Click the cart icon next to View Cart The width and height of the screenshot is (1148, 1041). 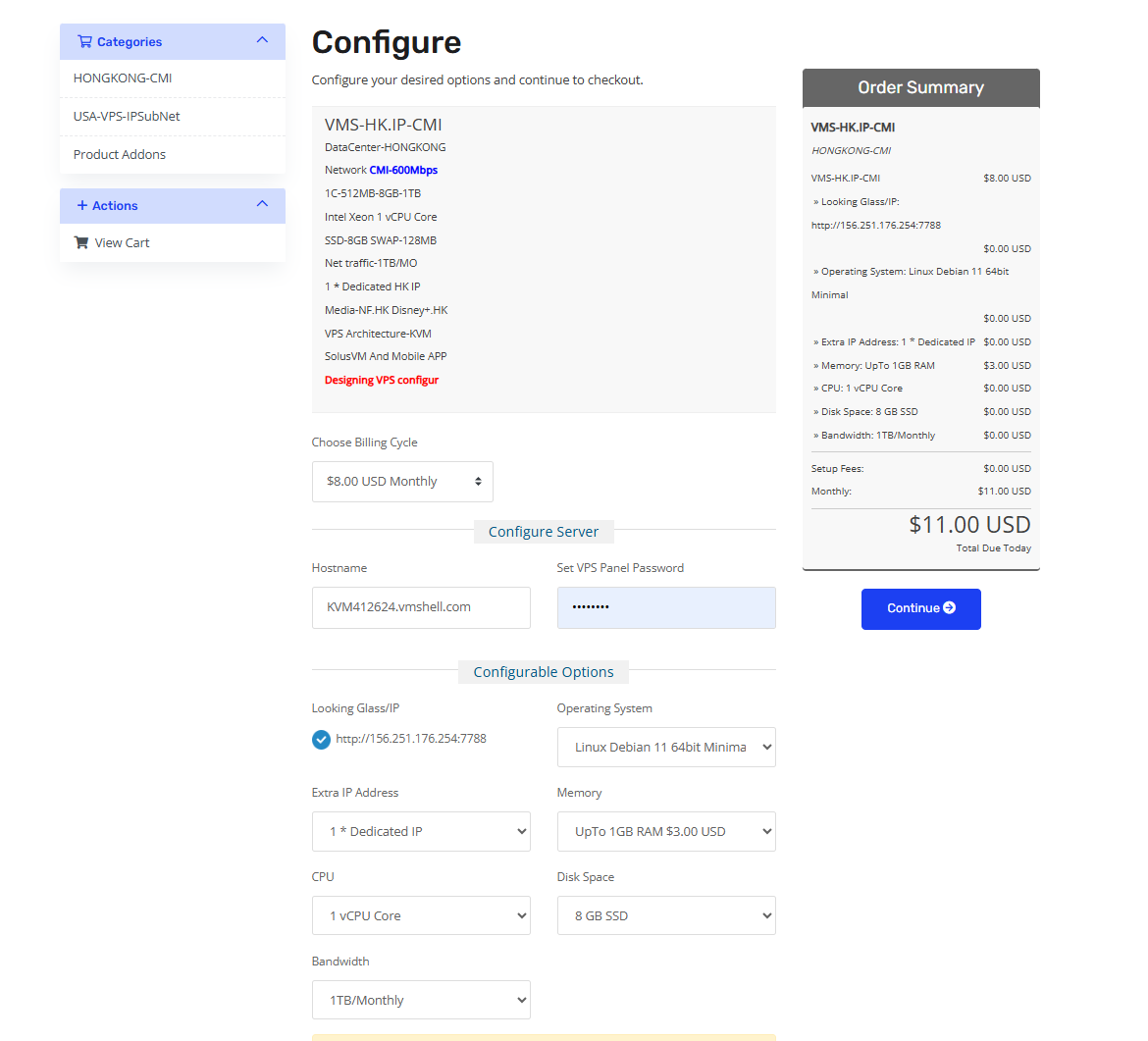click(x=81, y=242)
